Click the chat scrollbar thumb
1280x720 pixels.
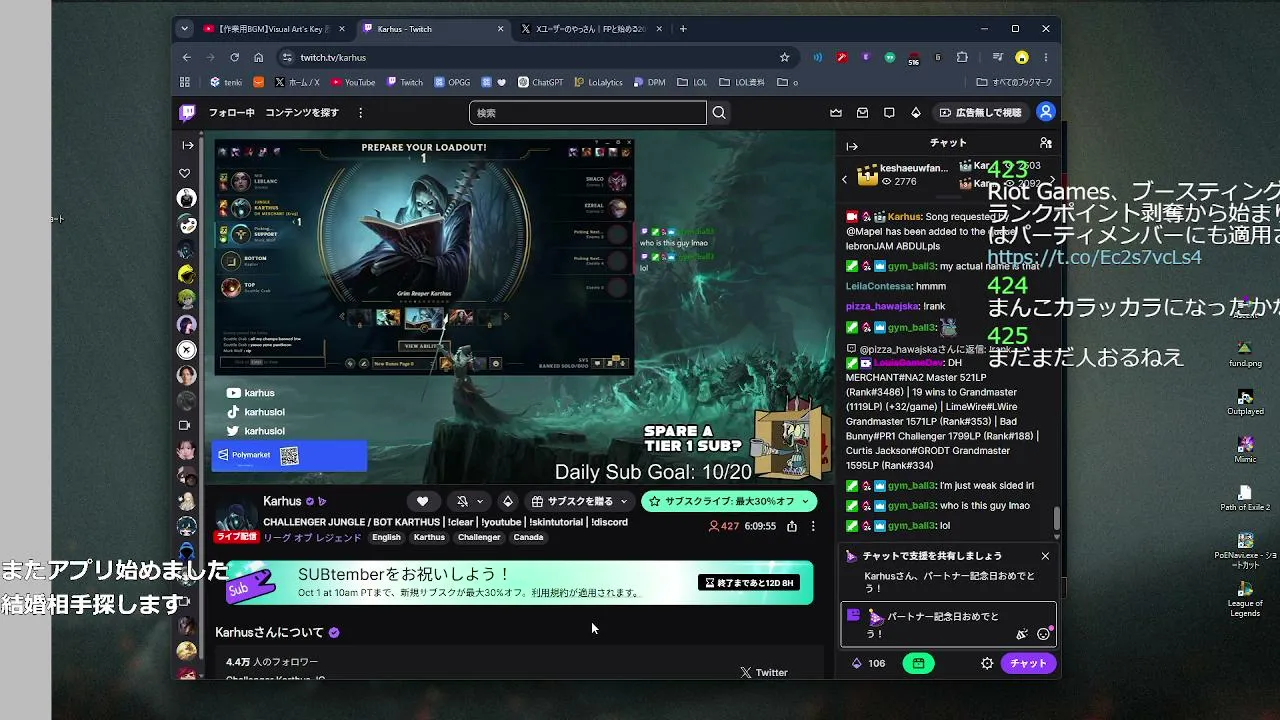(1056, 519)
